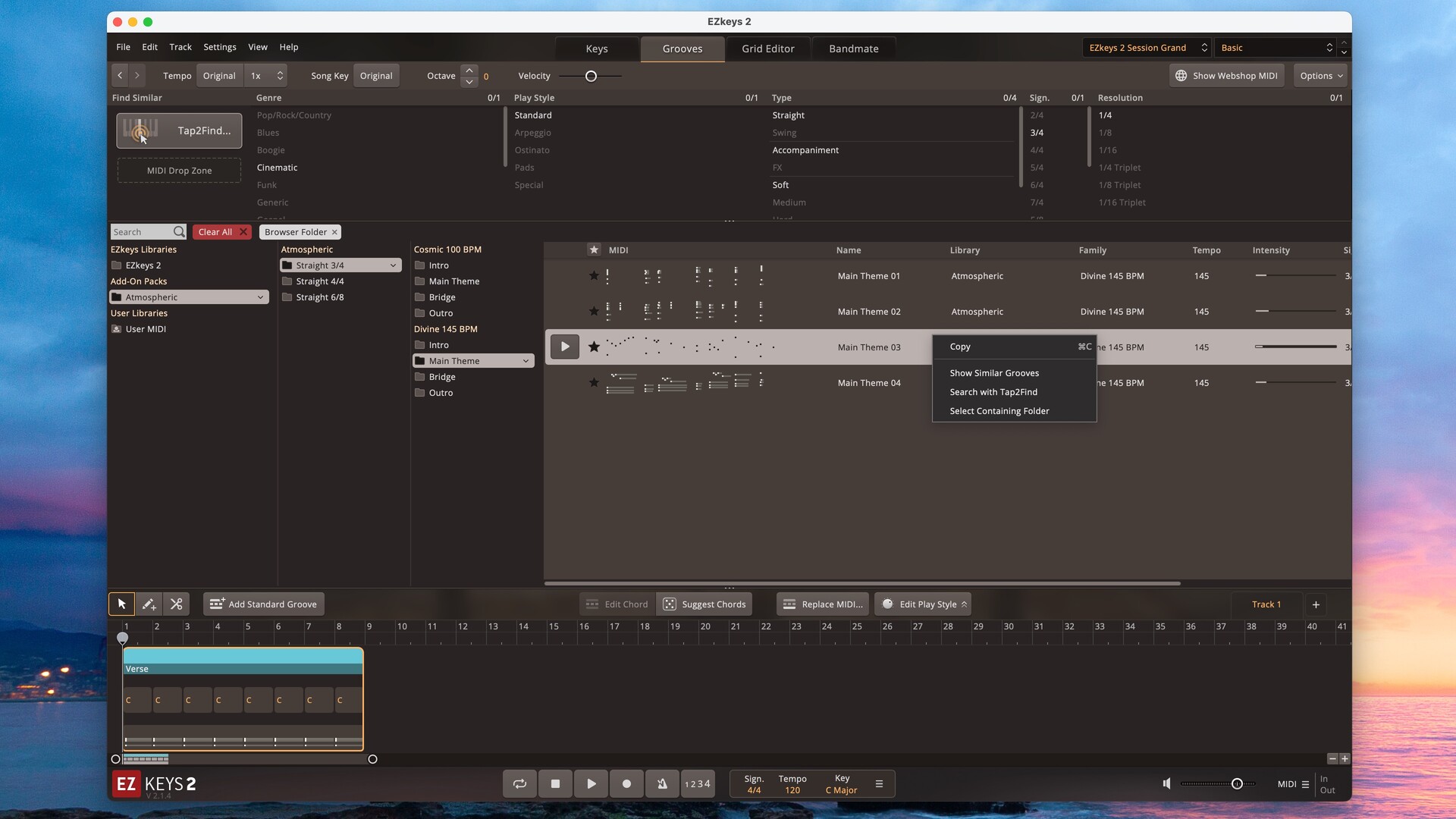Click the speaker volume icon

[x=1166, y=784]
